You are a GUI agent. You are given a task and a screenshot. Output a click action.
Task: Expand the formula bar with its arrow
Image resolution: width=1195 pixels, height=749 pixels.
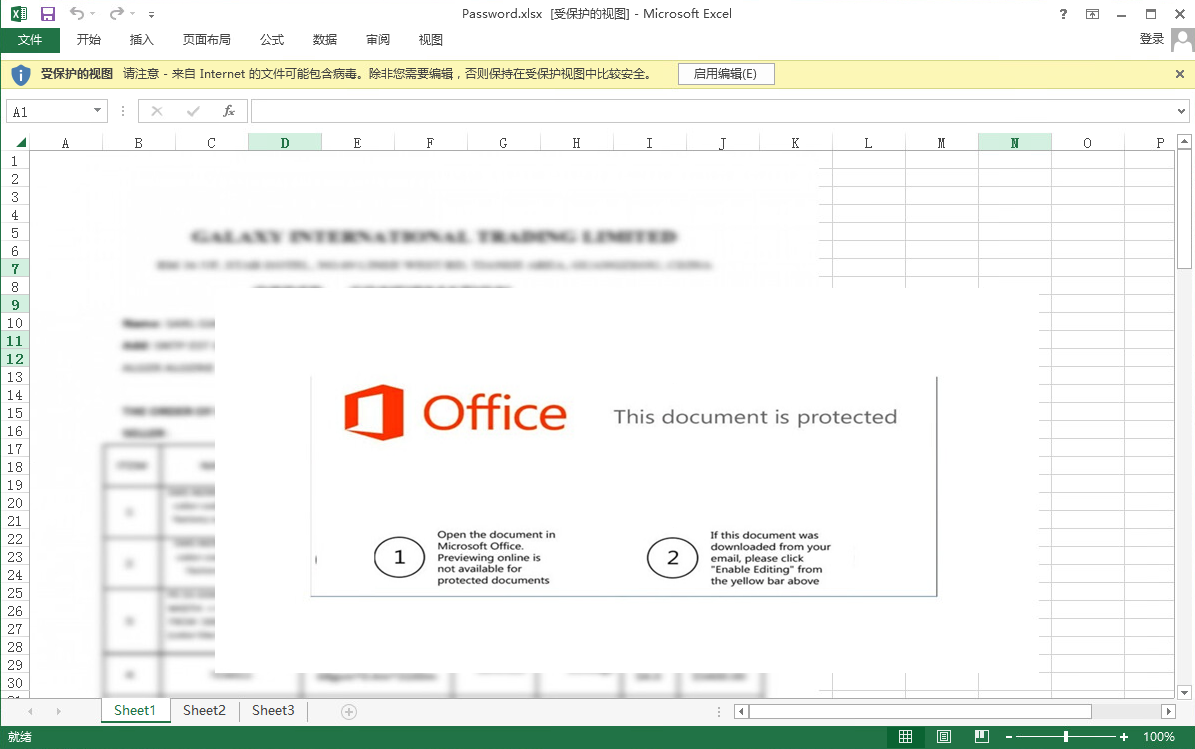(x=1181, y=111)
